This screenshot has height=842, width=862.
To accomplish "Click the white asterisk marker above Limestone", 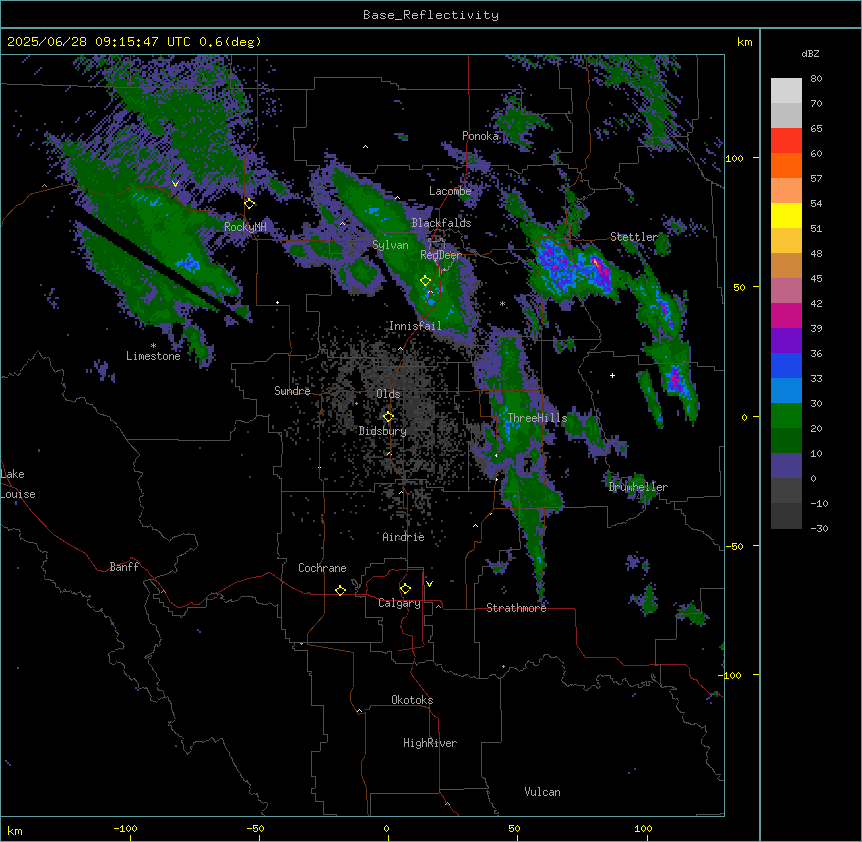I will [153, 346].
